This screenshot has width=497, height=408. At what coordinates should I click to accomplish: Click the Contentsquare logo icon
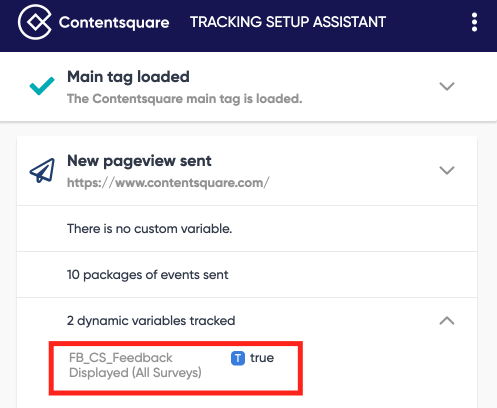tap(35, 22)
